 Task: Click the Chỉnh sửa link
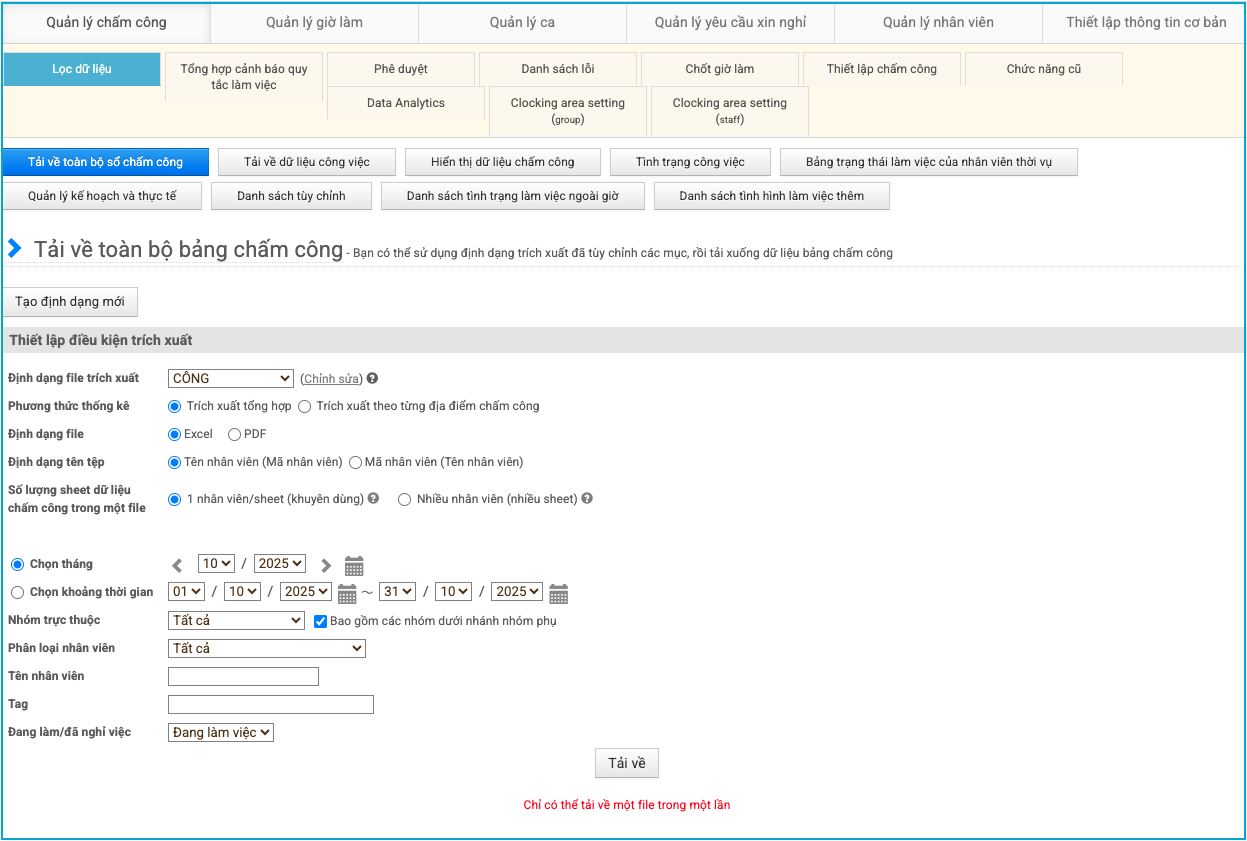coord(331,379)
